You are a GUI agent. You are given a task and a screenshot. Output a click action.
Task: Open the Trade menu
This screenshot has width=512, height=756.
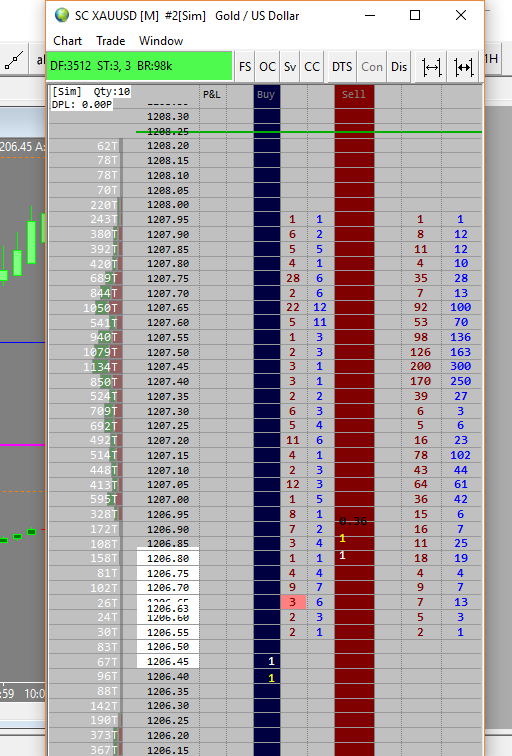(110, 41)
